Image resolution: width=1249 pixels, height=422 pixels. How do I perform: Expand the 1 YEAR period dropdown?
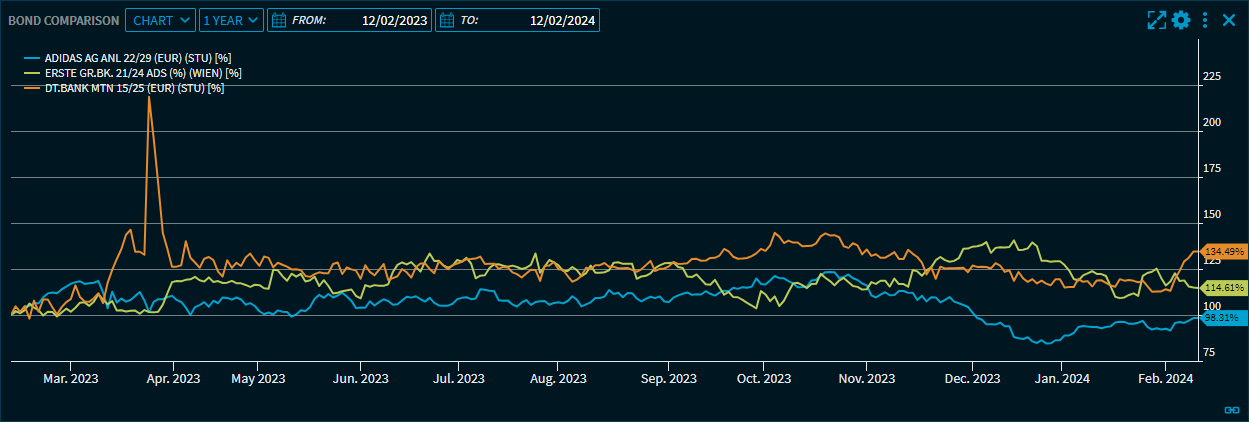[x=231, y=20]
